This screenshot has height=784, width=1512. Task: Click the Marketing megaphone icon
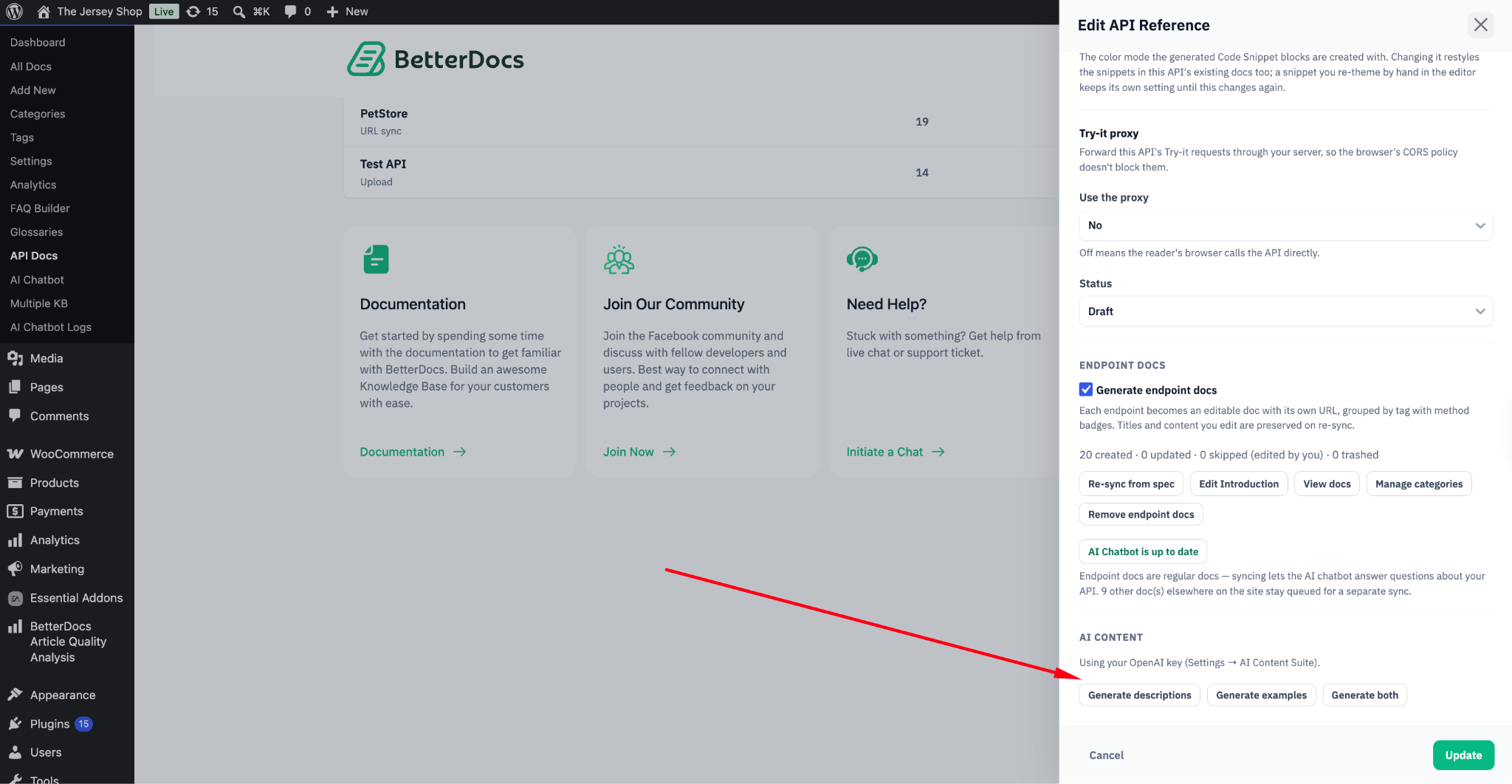pyautogui.click(x=15, y=569)
